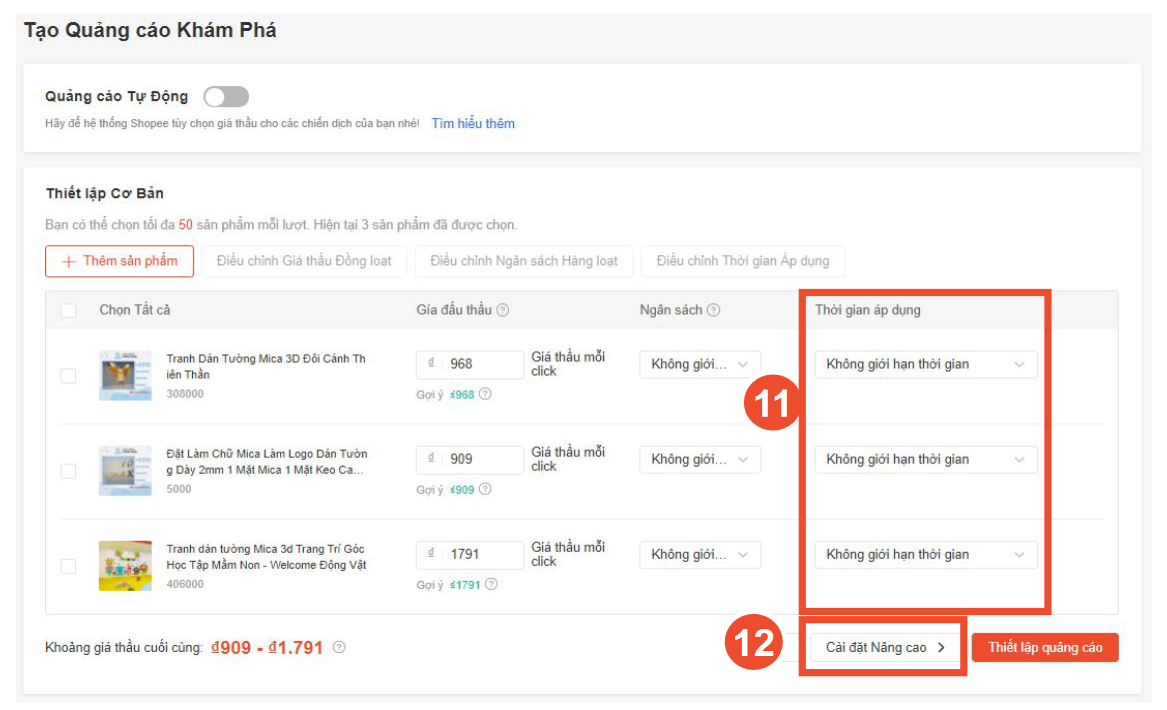This screenshot has height=710, width=1167.
Task: Enable the Quảng cáo Tự Động switch
Action: click(225, 95)
